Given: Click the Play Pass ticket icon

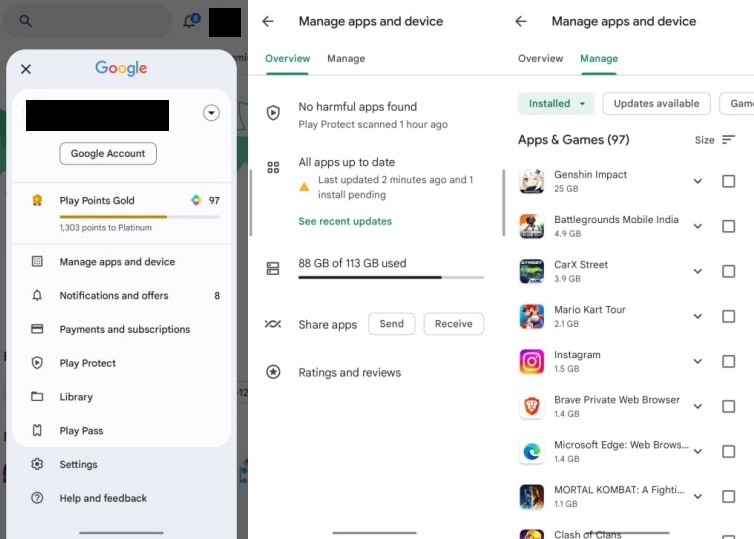Looking at the screenshot, I should [x=37, y=430].
